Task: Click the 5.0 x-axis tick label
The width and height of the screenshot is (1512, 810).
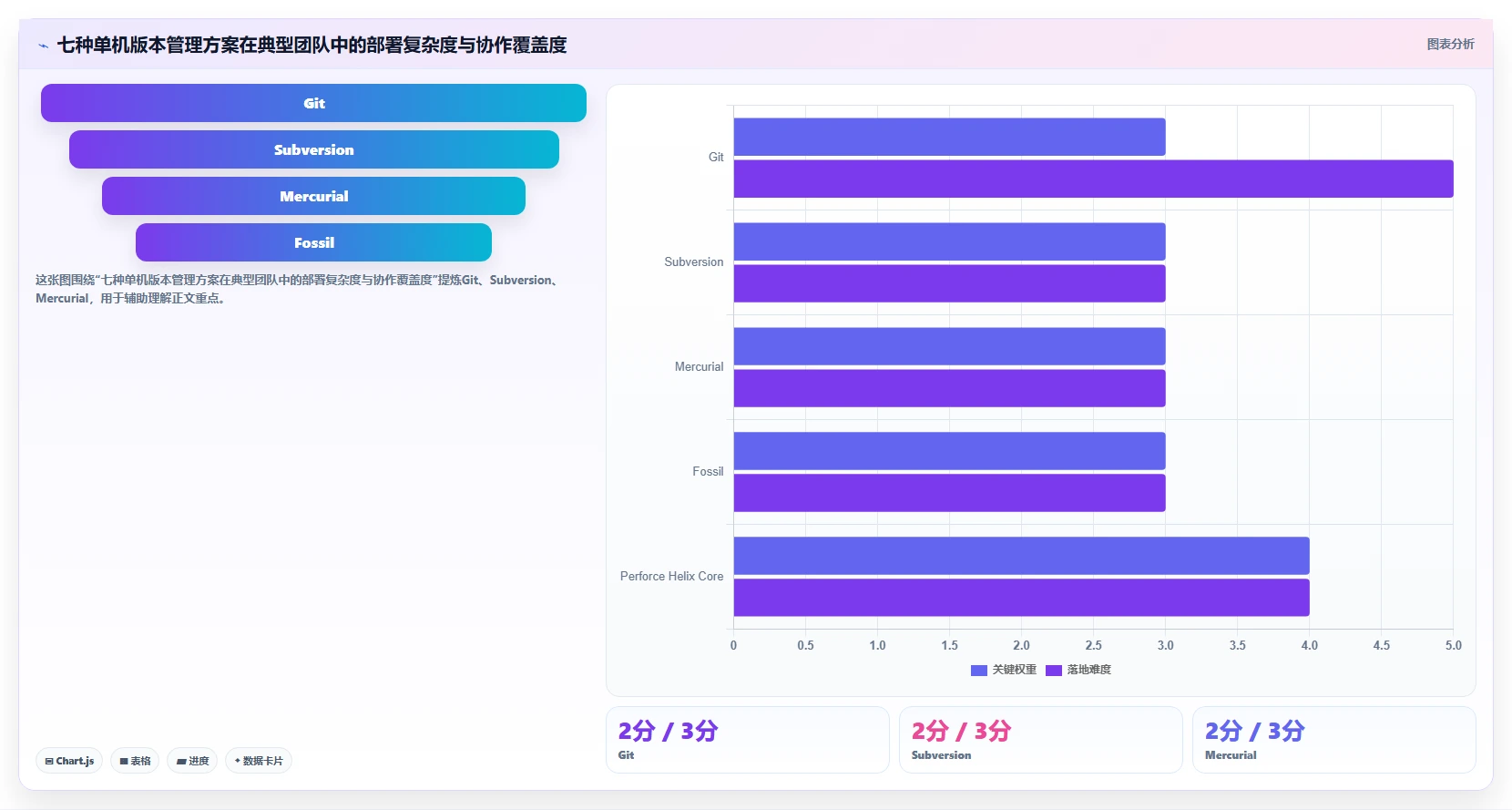Action: click(x=1453, y=645)
